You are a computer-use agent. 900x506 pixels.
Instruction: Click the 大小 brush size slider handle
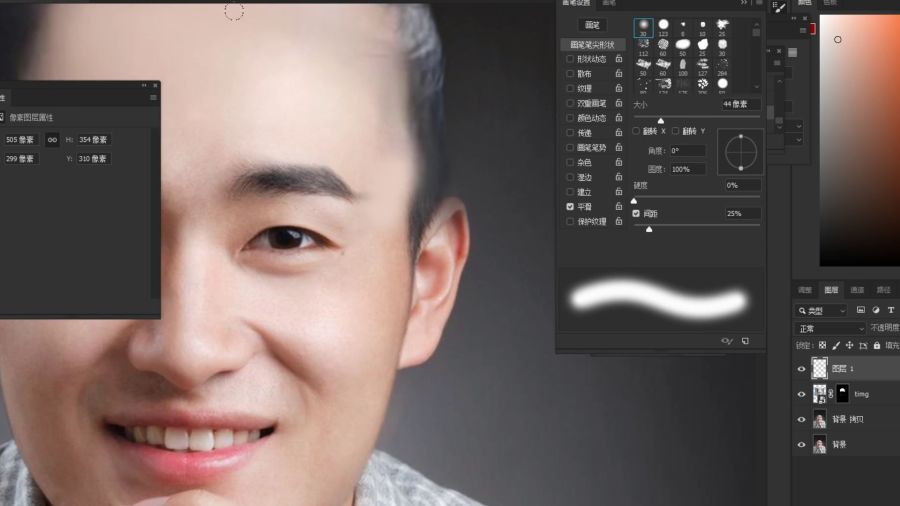pos(660,120)
